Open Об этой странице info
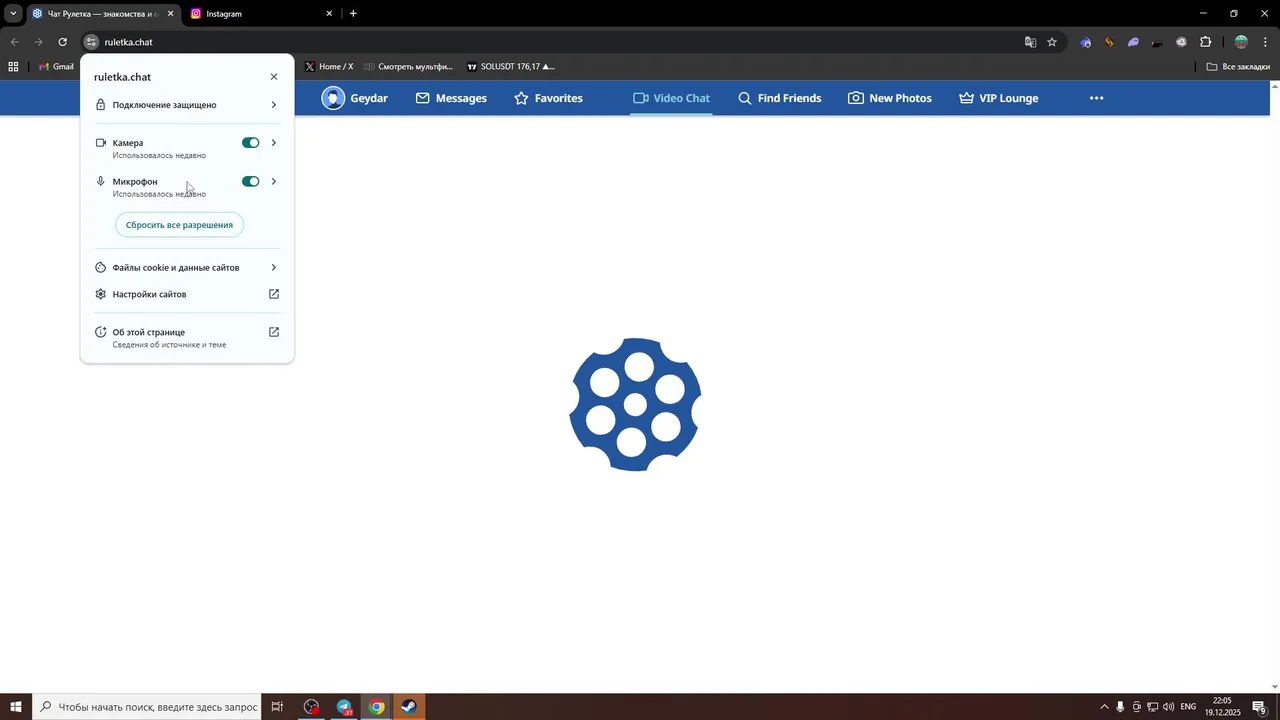The width and height of the screenshot is (1280, 720). point(187,338)
